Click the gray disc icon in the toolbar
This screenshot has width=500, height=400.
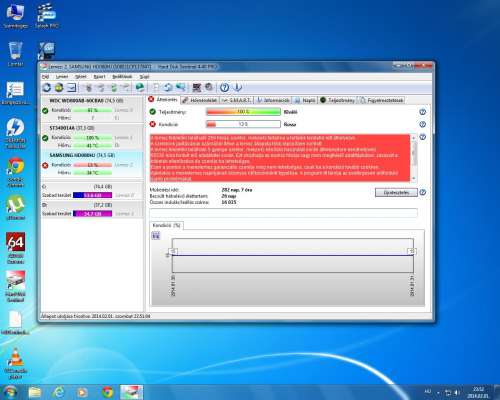coord(209,87)
